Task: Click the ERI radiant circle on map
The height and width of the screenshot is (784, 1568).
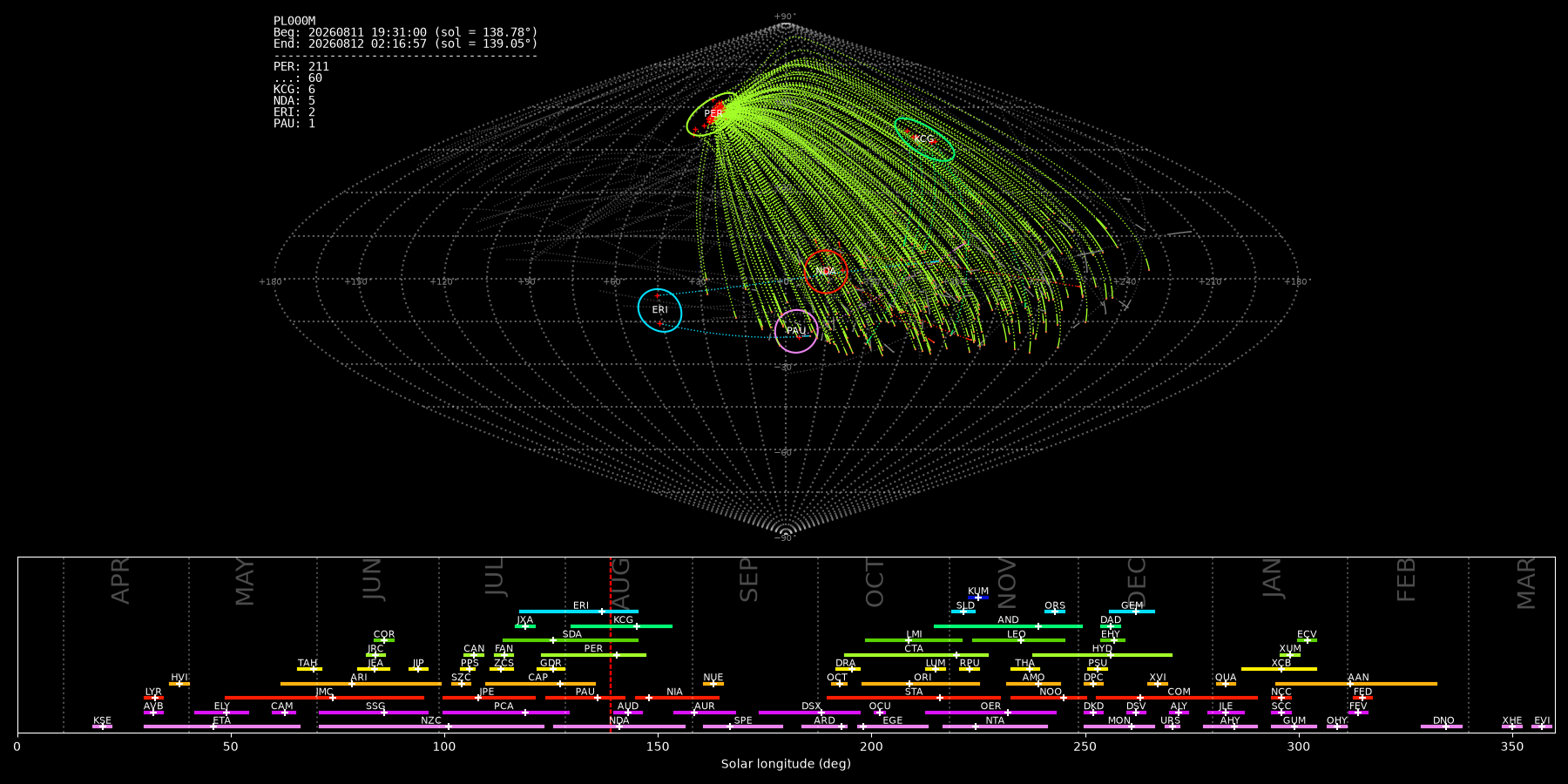Action: (x=659, y=310)
